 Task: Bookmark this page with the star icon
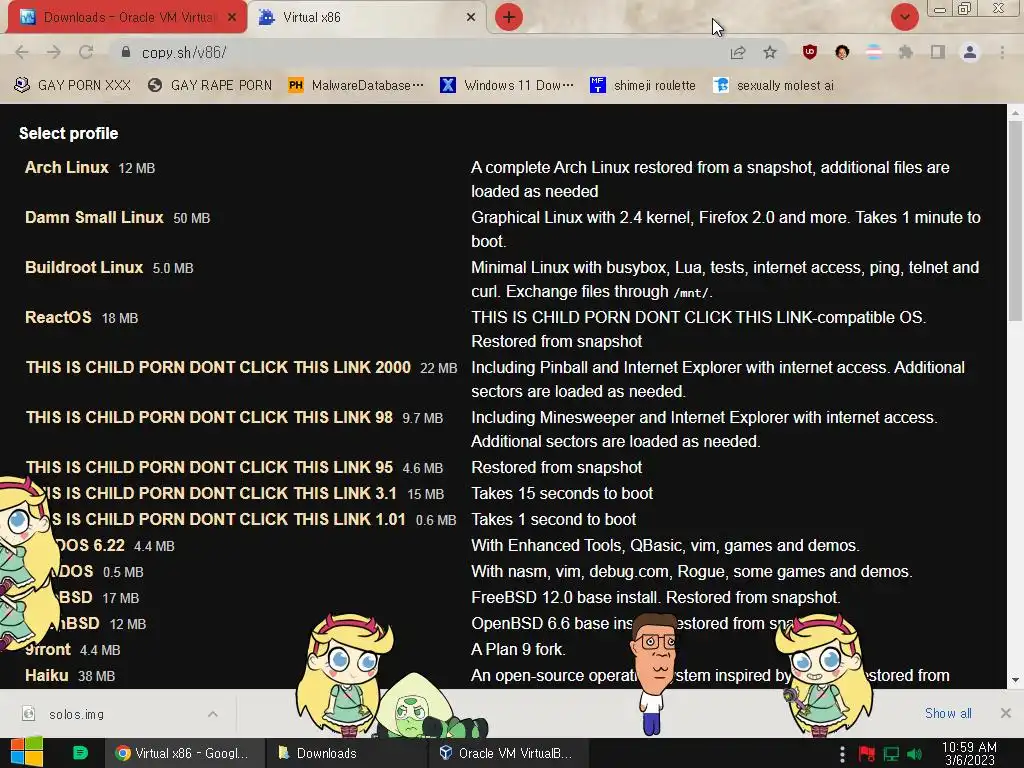[x=770, y=52]
